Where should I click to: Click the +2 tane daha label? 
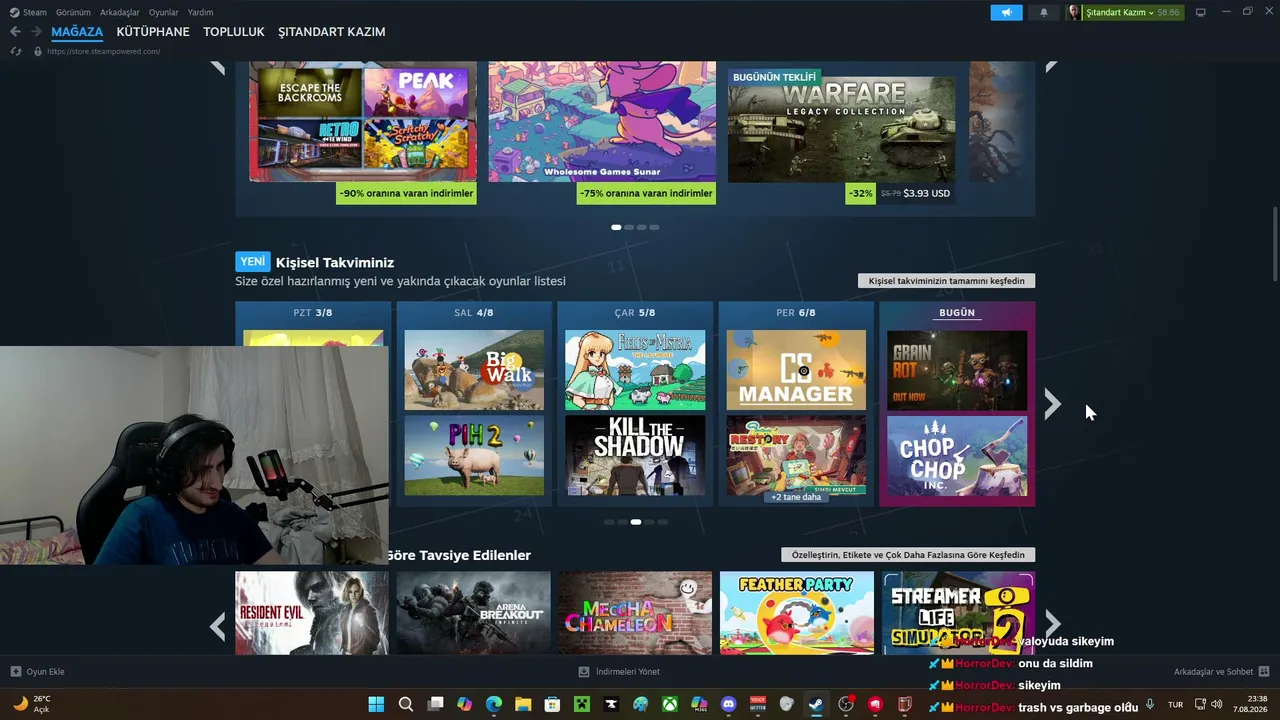click(796, 497)
